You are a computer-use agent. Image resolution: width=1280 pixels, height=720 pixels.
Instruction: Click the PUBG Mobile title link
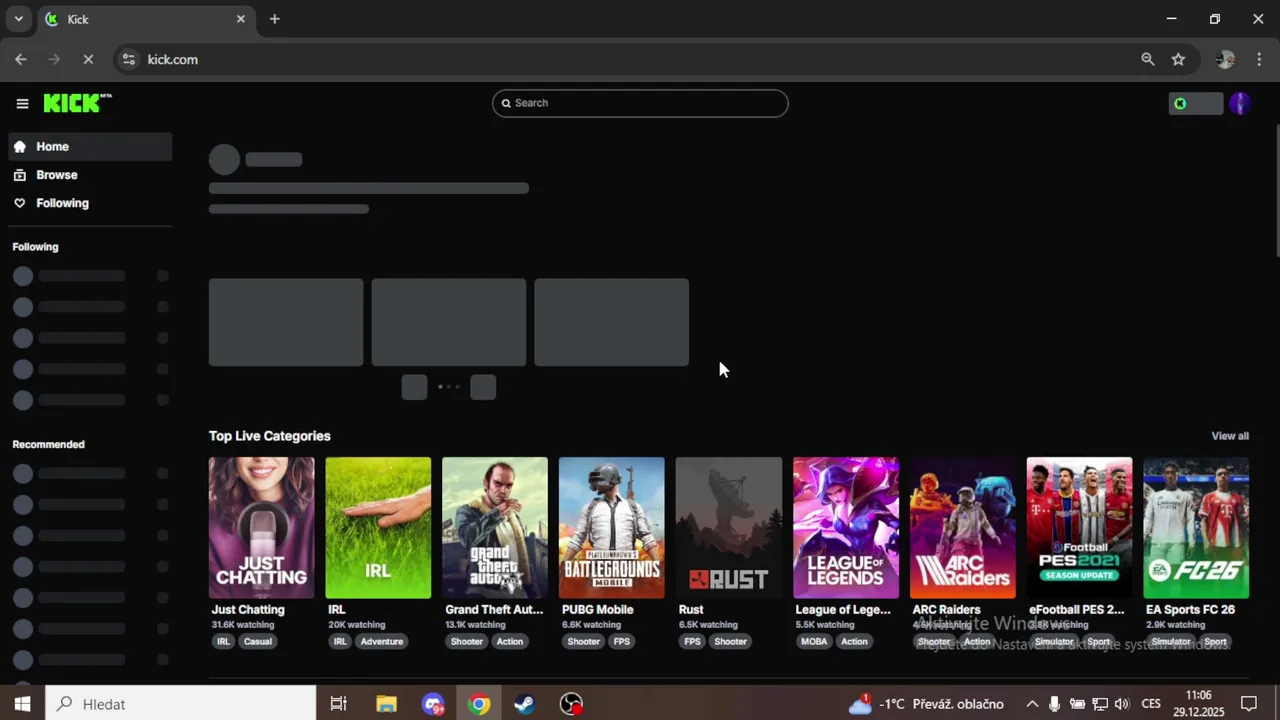pos(598,610)
